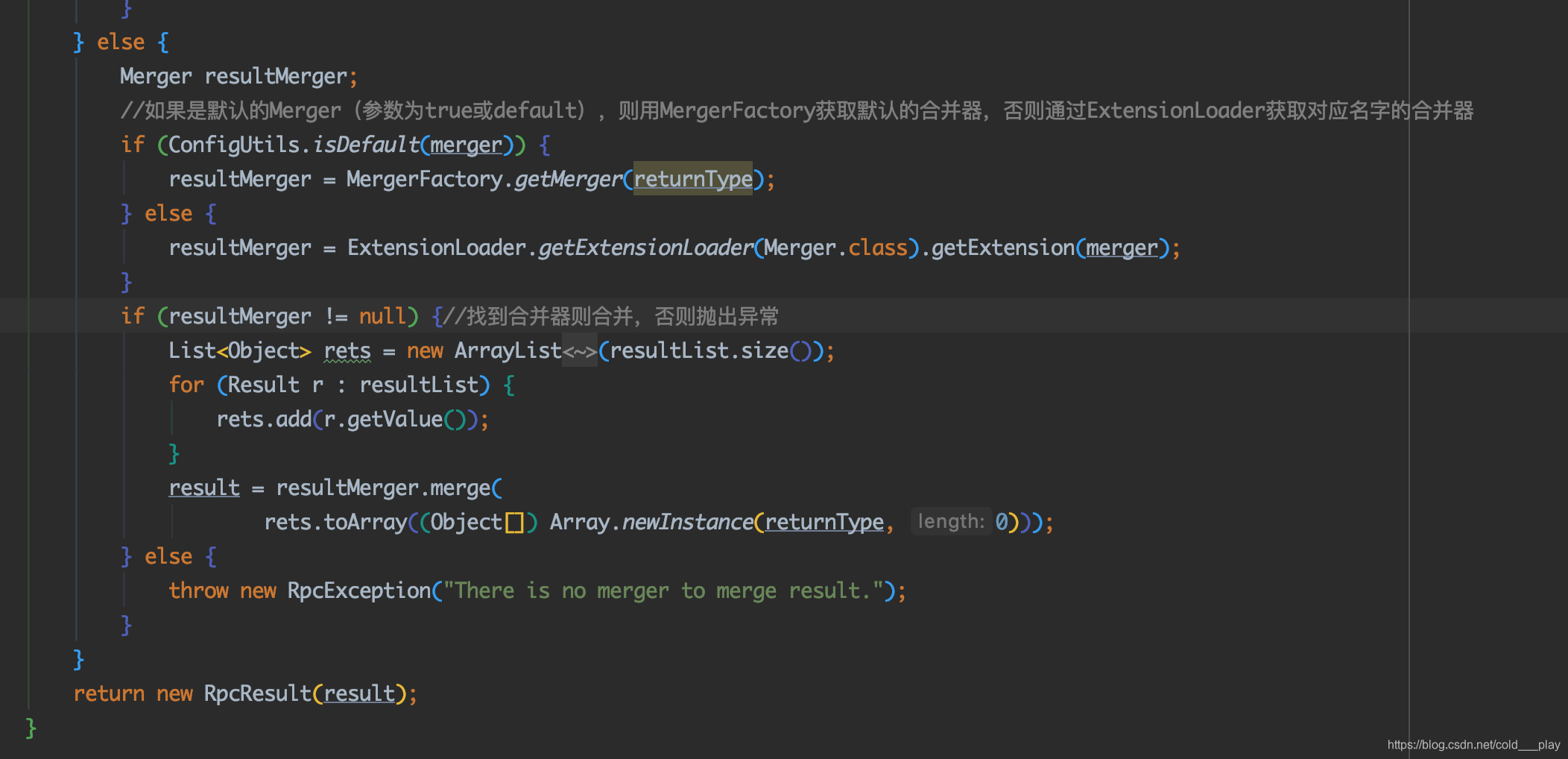This screenshot has width=1568, height=759.
Task: Click the highlighted returnType argument in getMerger
Action: pyautogui.click(x=693, y=179)
